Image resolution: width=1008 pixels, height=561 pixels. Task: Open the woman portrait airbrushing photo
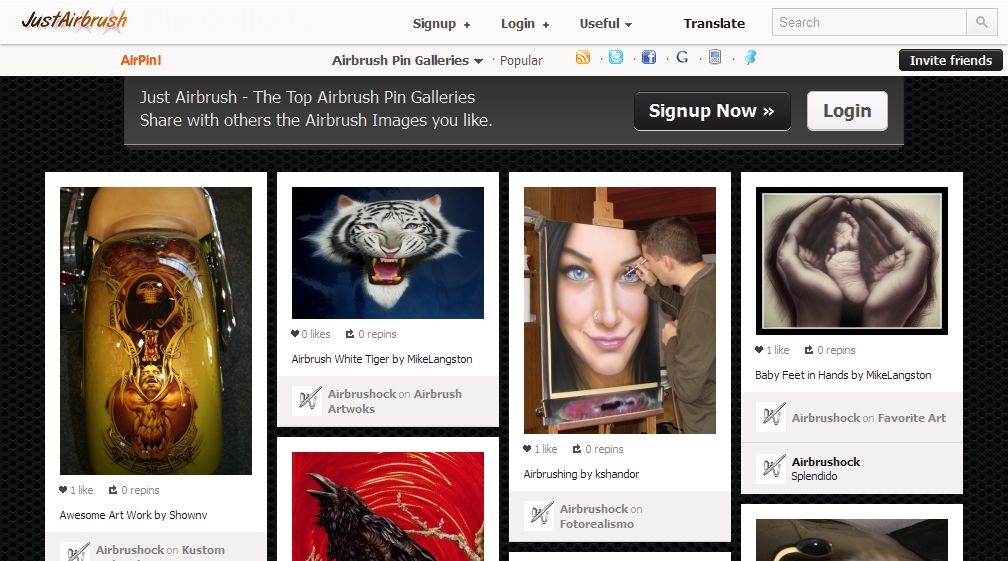pyautogui.click(x=620, y=310)
